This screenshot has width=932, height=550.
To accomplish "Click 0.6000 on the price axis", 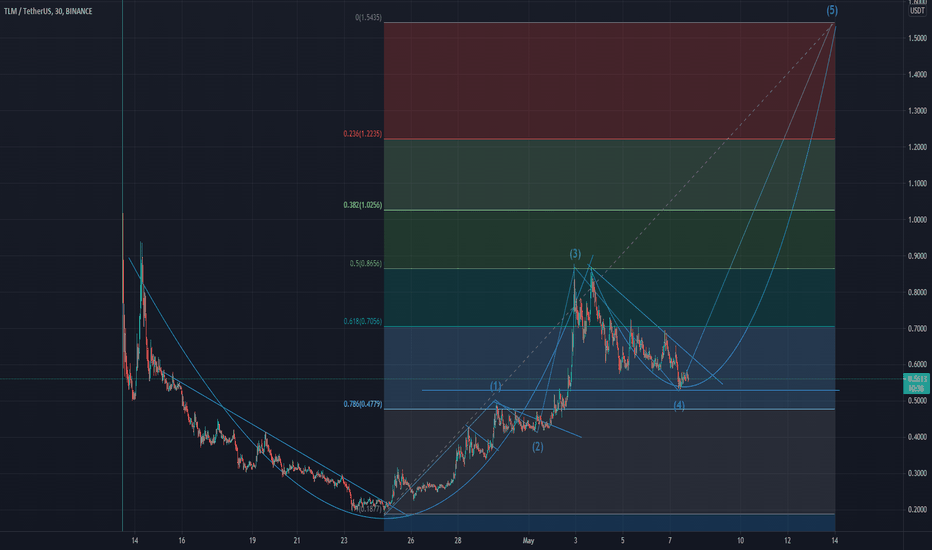I will click(917, 364).
